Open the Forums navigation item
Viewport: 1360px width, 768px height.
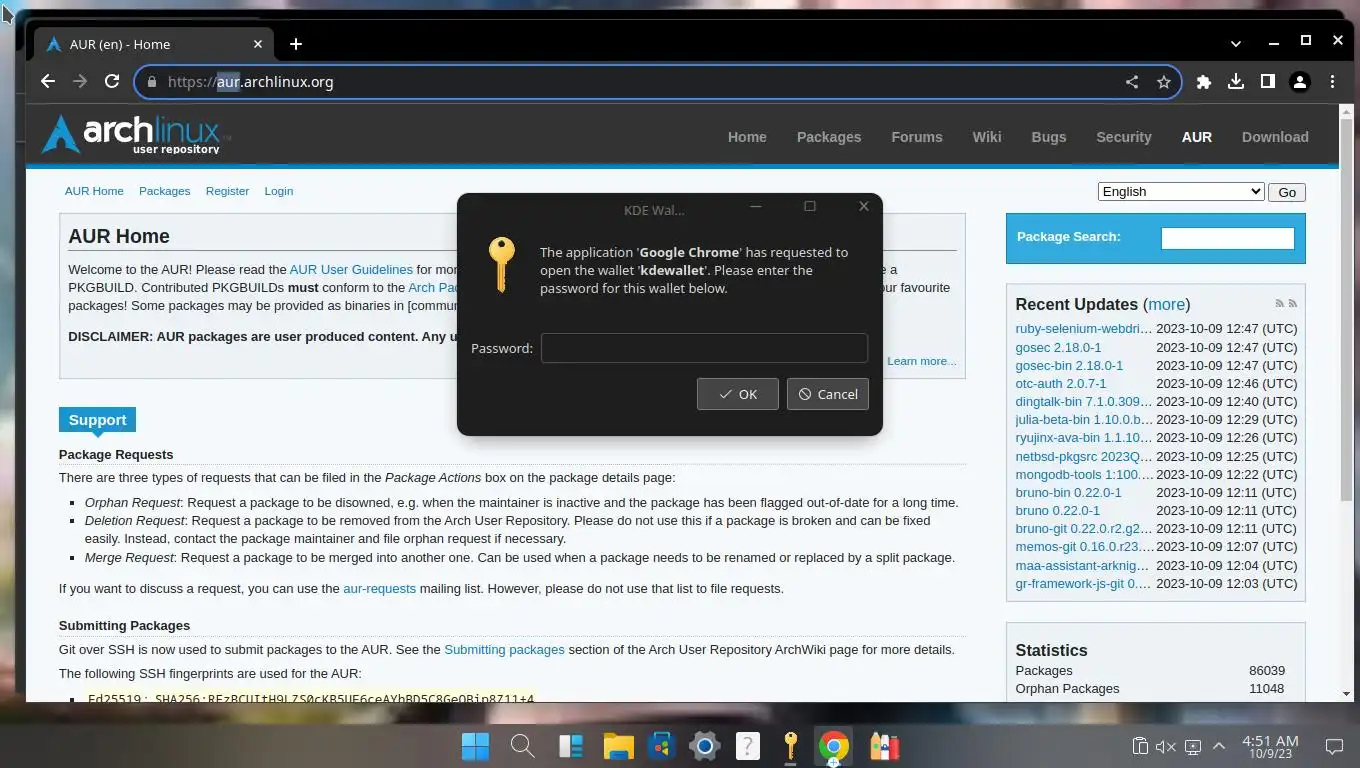tap(917, 137)
